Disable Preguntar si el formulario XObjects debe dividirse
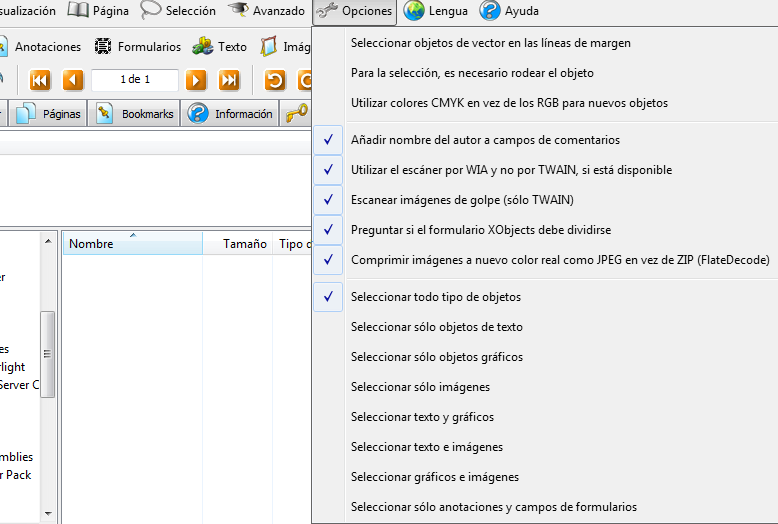This screenshot has height=524, width=778. click(545, 230)
